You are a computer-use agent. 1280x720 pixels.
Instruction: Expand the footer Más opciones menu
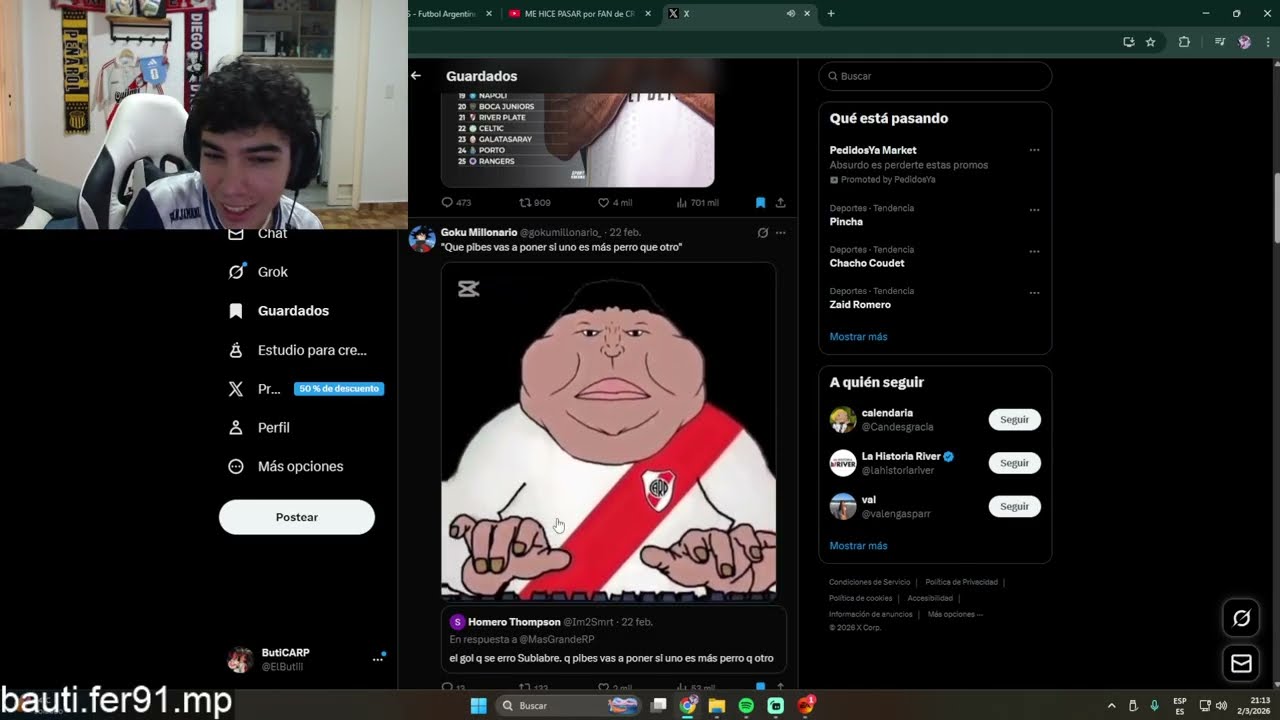pyautogui.click(x=954, y=614)
